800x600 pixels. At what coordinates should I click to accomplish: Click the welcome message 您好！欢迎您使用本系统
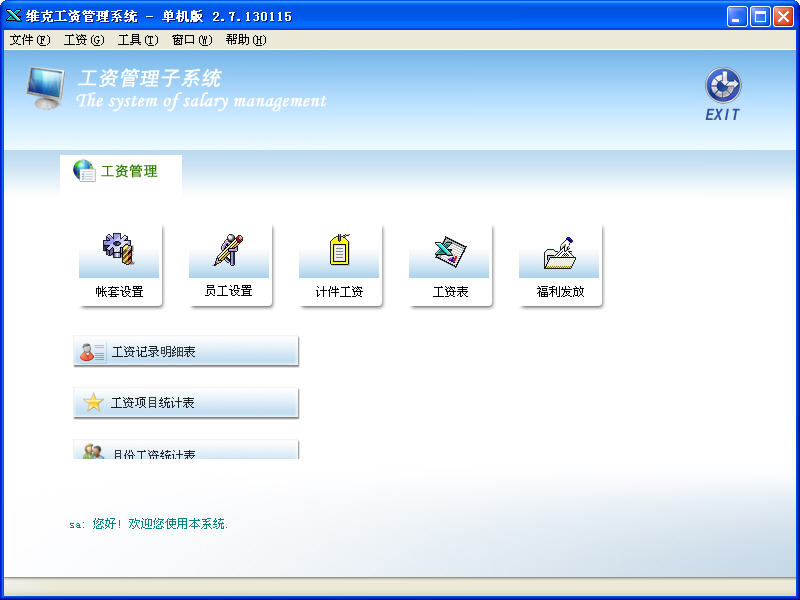(160, 523)
